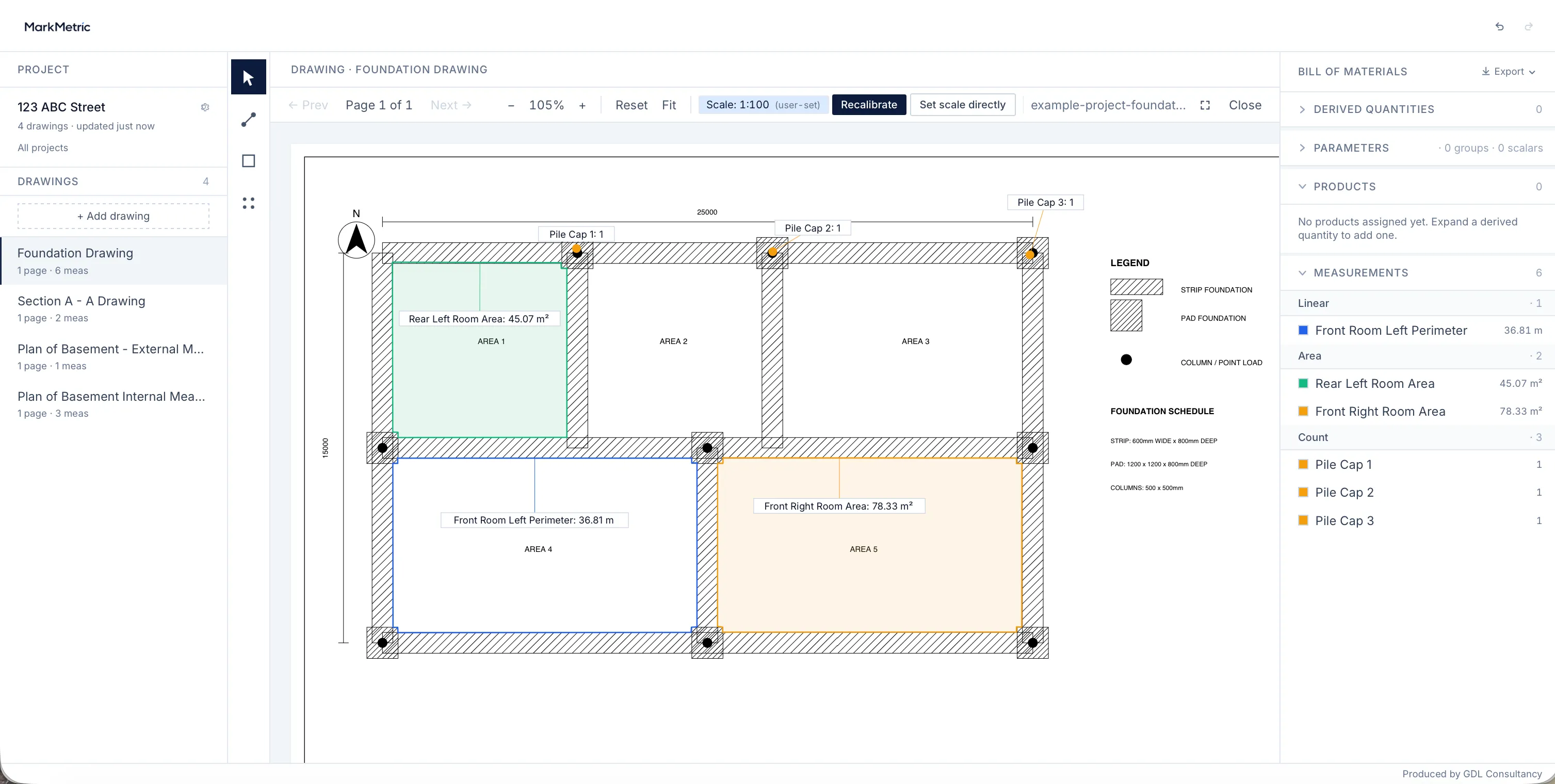Click the 105% zoom level value

tap(546, 105)
